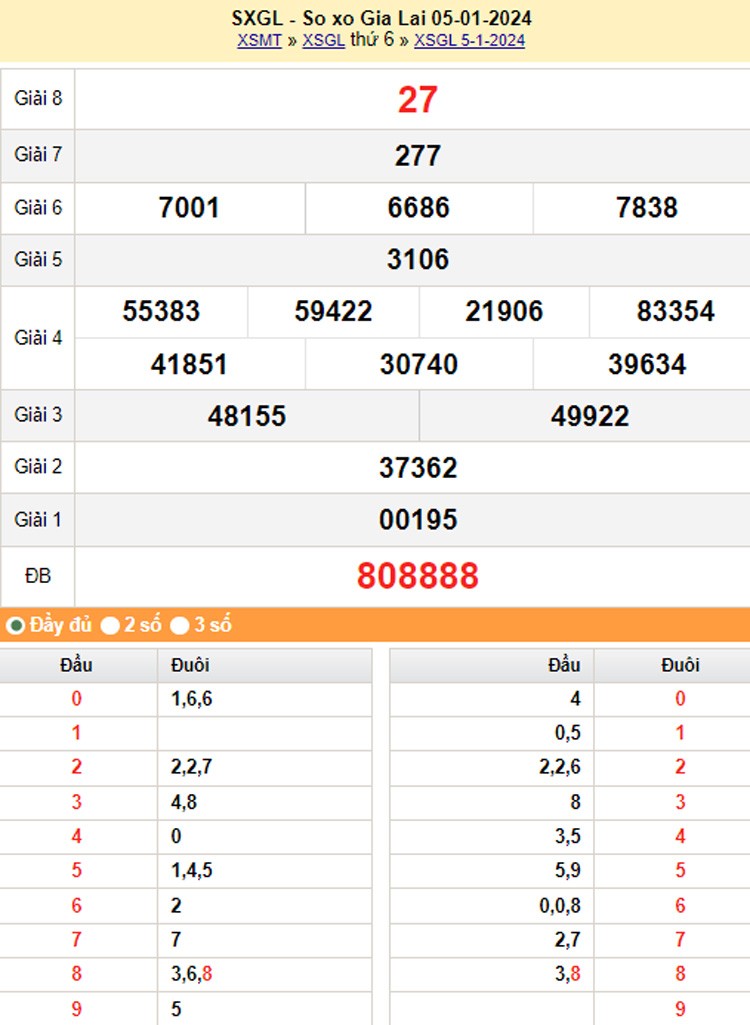The height and width of the screenshot is (1025, 750).
Task: Click the Giải 4 number 41851
Action: pos(189,364)
